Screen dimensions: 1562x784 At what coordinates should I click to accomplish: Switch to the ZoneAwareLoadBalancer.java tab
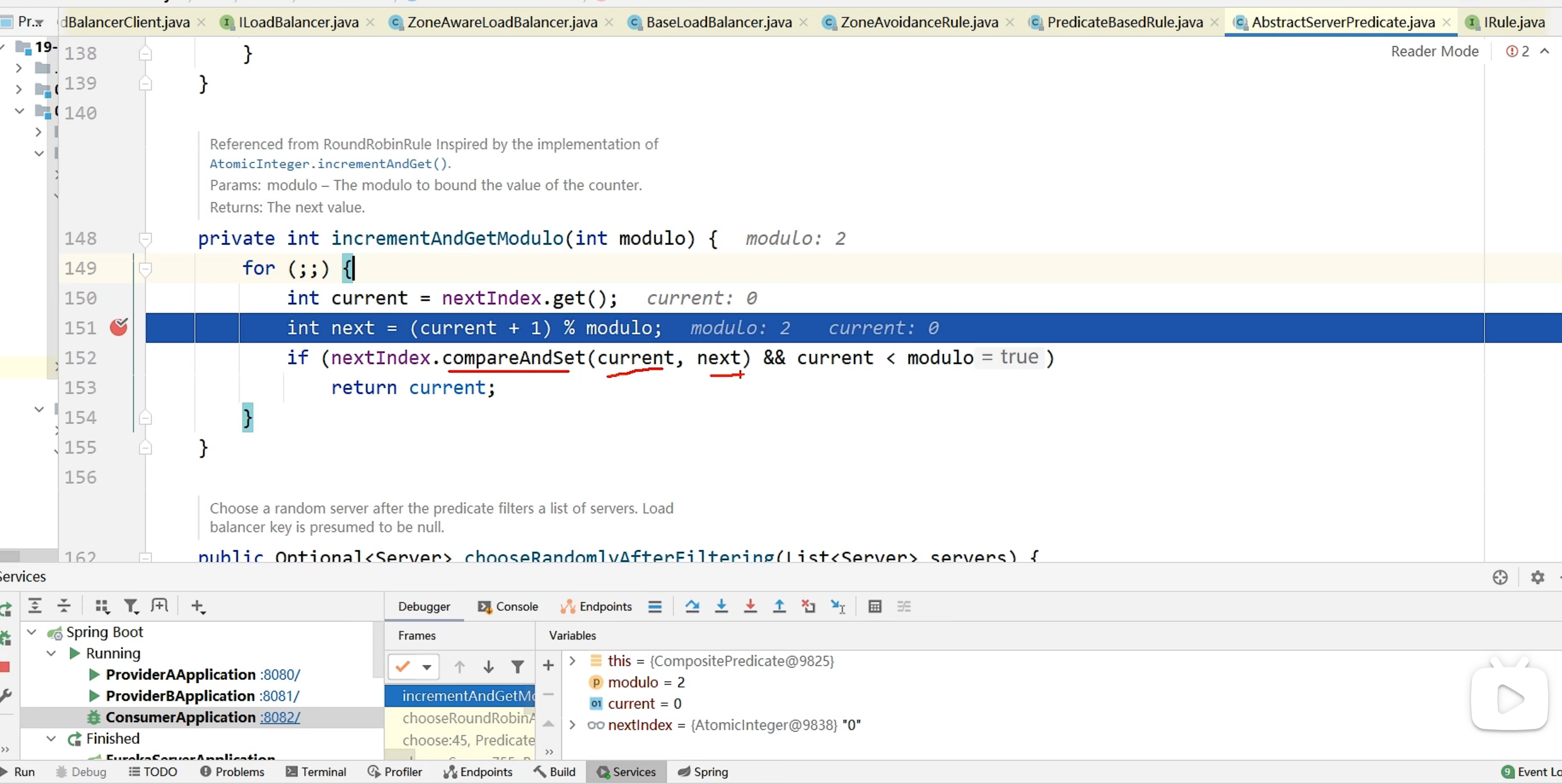click(x=502, y=22)
